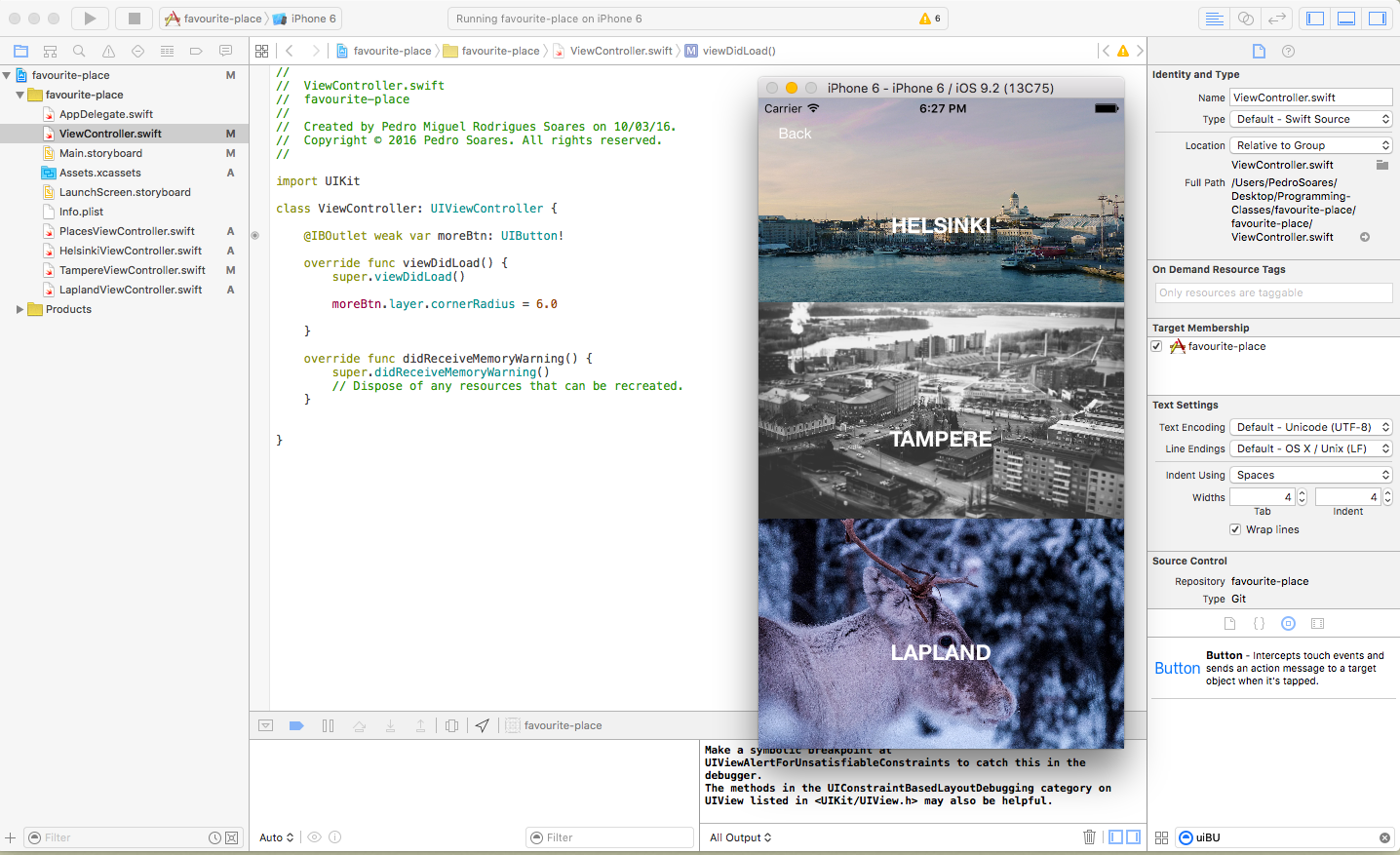This screenshot has width=1400, height=855.
Task: Toggle breakpoints activation in debug bar
Action: (x=296, y=725)
